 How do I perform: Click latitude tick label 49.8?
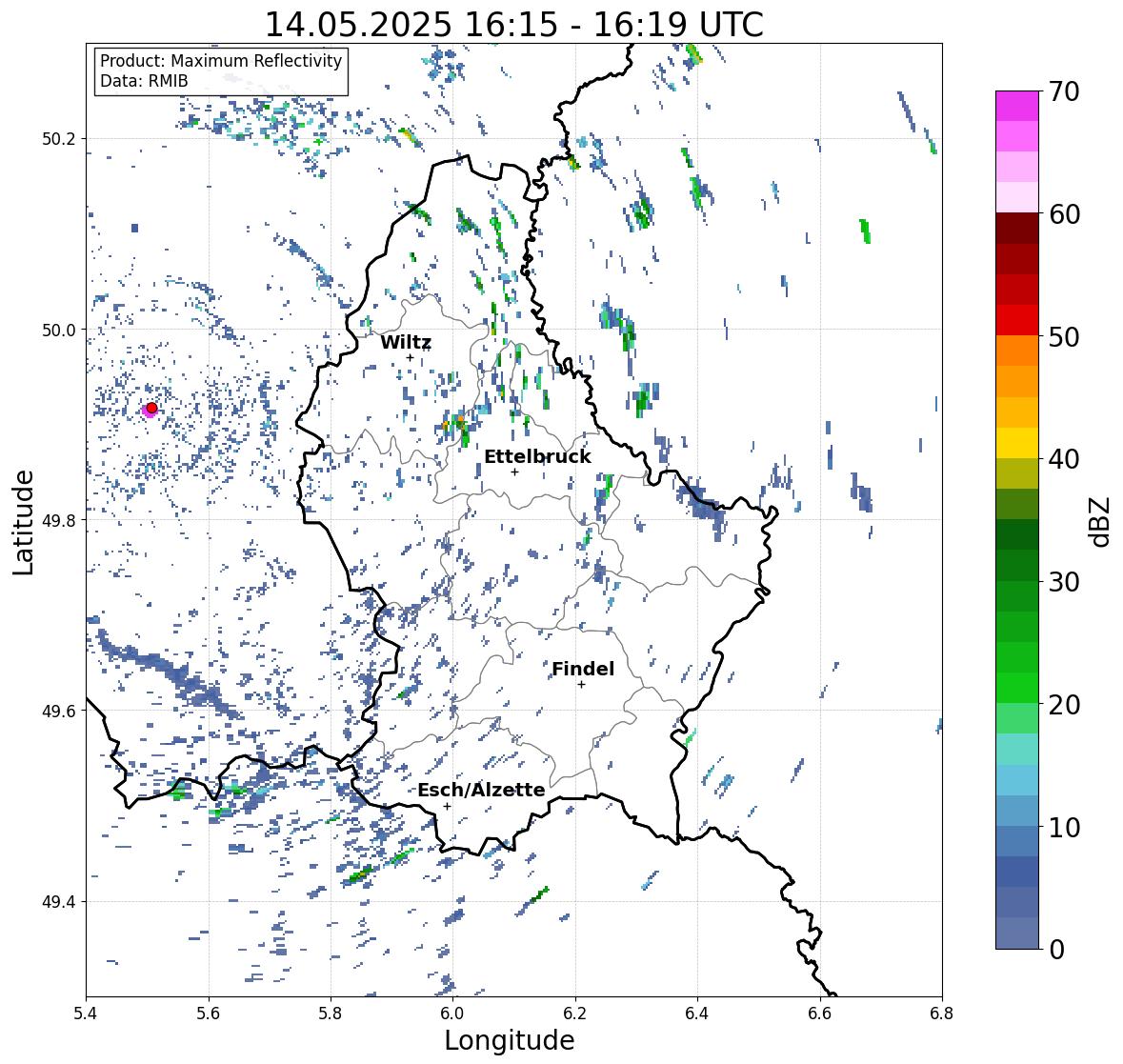(x=59, y=520)
